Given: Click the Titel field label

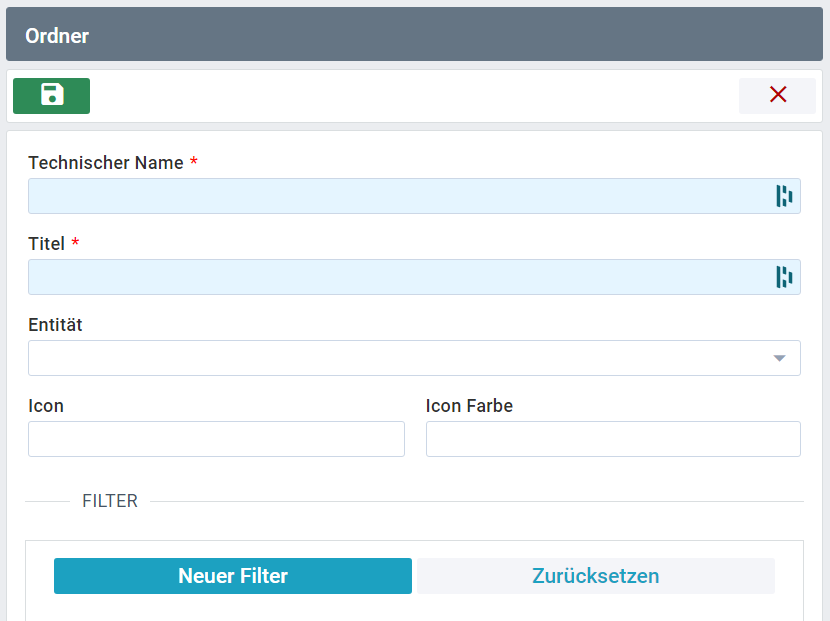Looking at the screenshot, I should [x=47, y=244].
